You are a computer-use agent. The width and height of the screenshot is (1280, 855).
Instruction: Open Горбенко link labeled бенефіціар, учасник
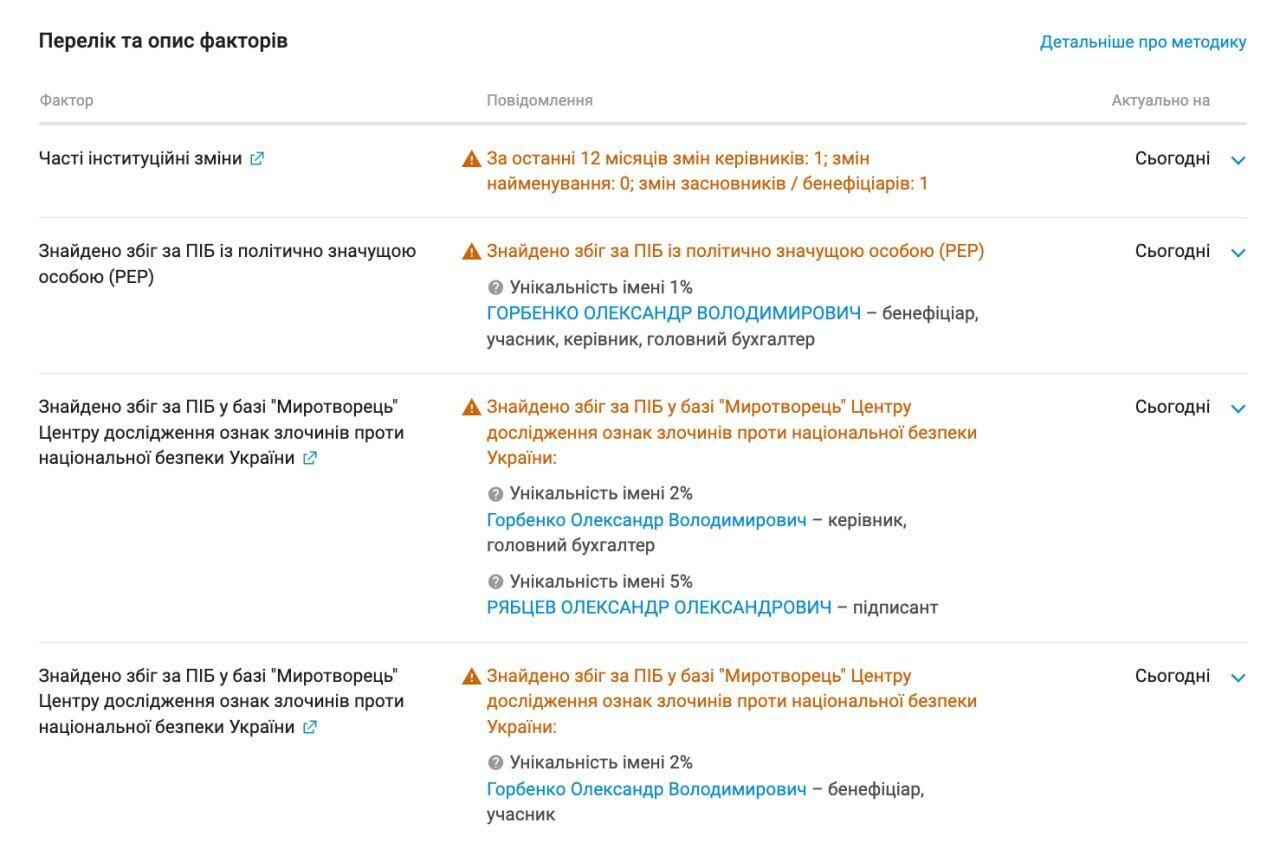pyautogui.click(x=646, y=789)
